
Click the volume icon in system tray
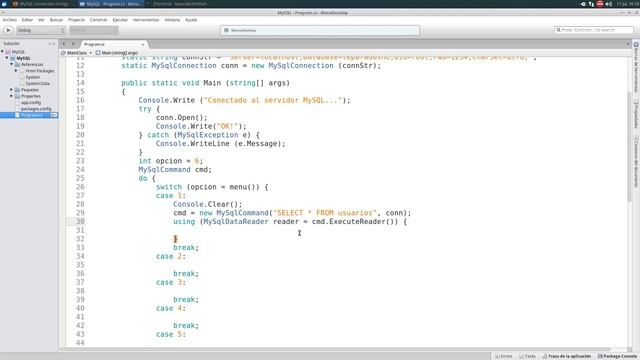[609, 4]
